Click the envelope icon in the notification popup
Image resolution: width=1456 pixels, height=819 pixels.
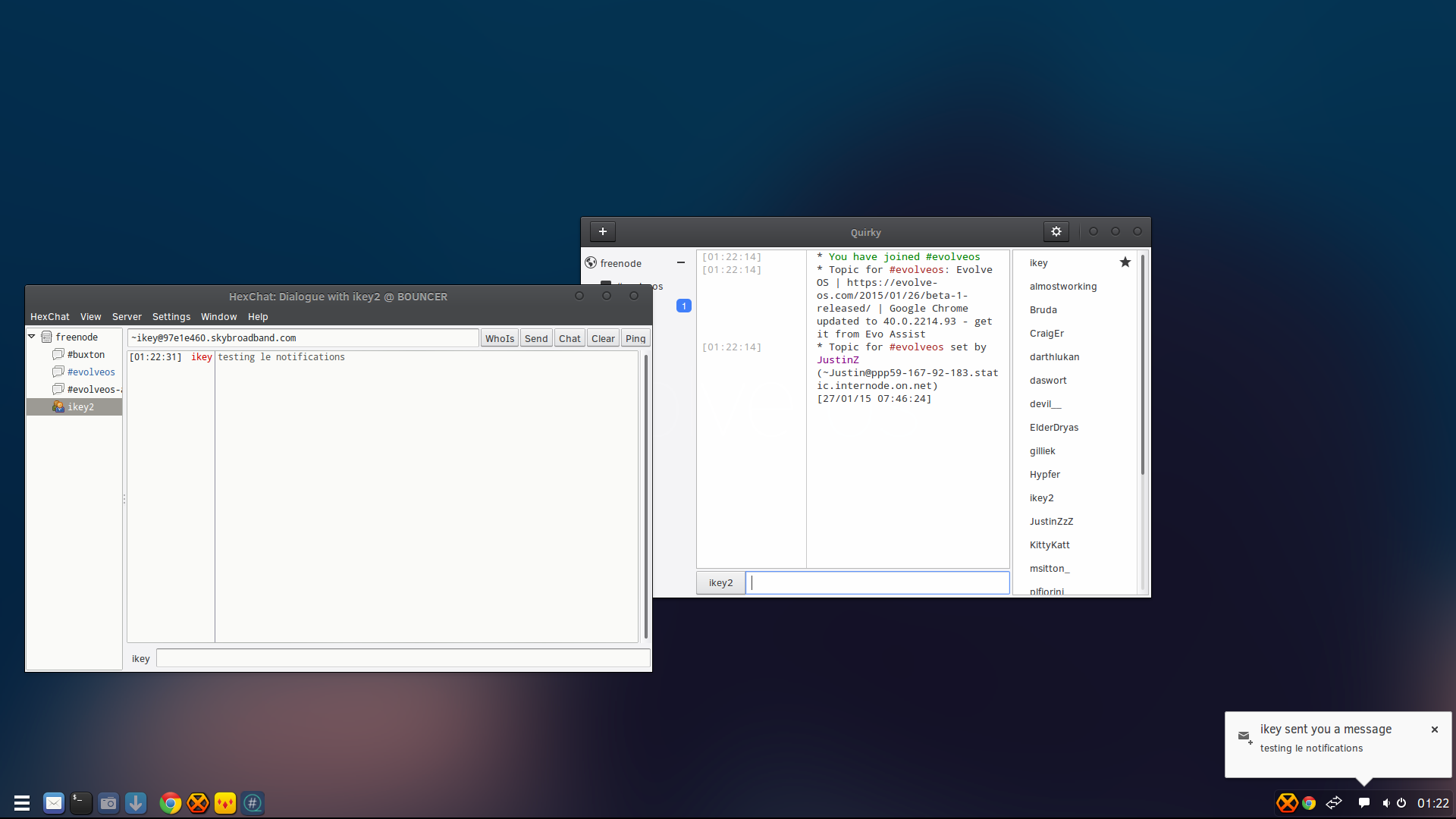1244,736
